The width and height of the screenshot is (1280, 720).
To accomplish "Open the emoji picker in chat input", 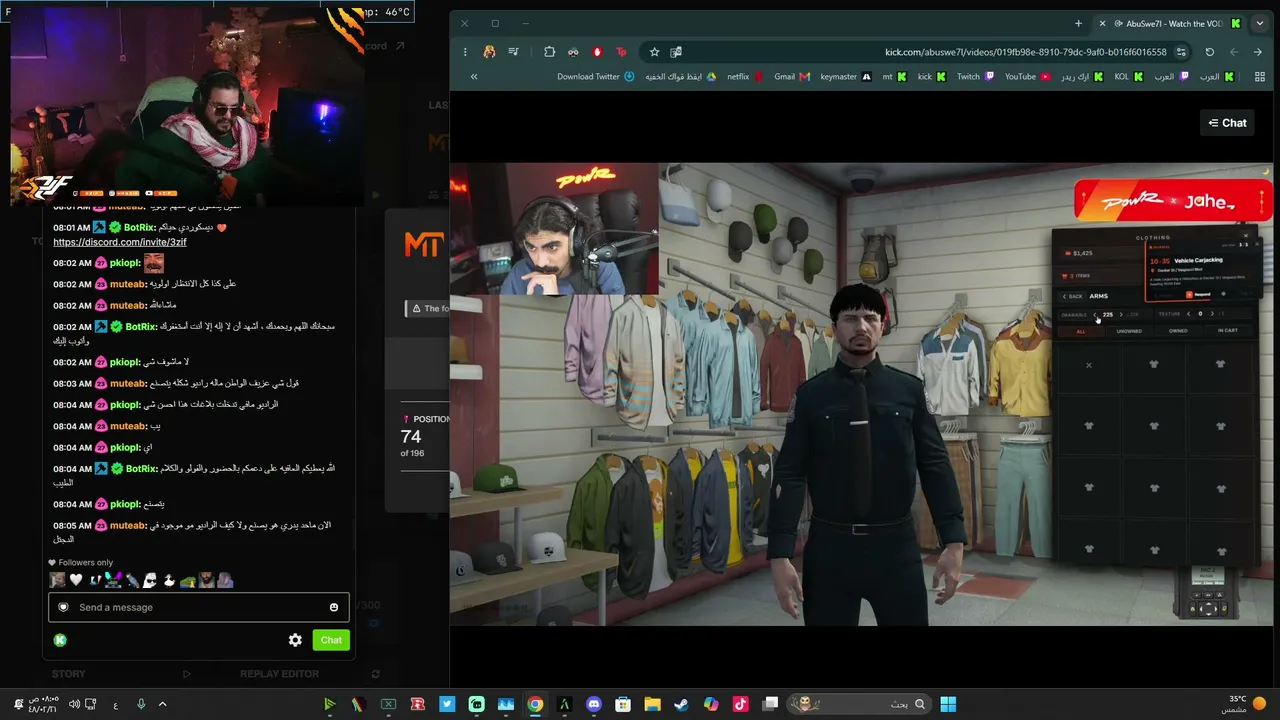I will (334, 607).
